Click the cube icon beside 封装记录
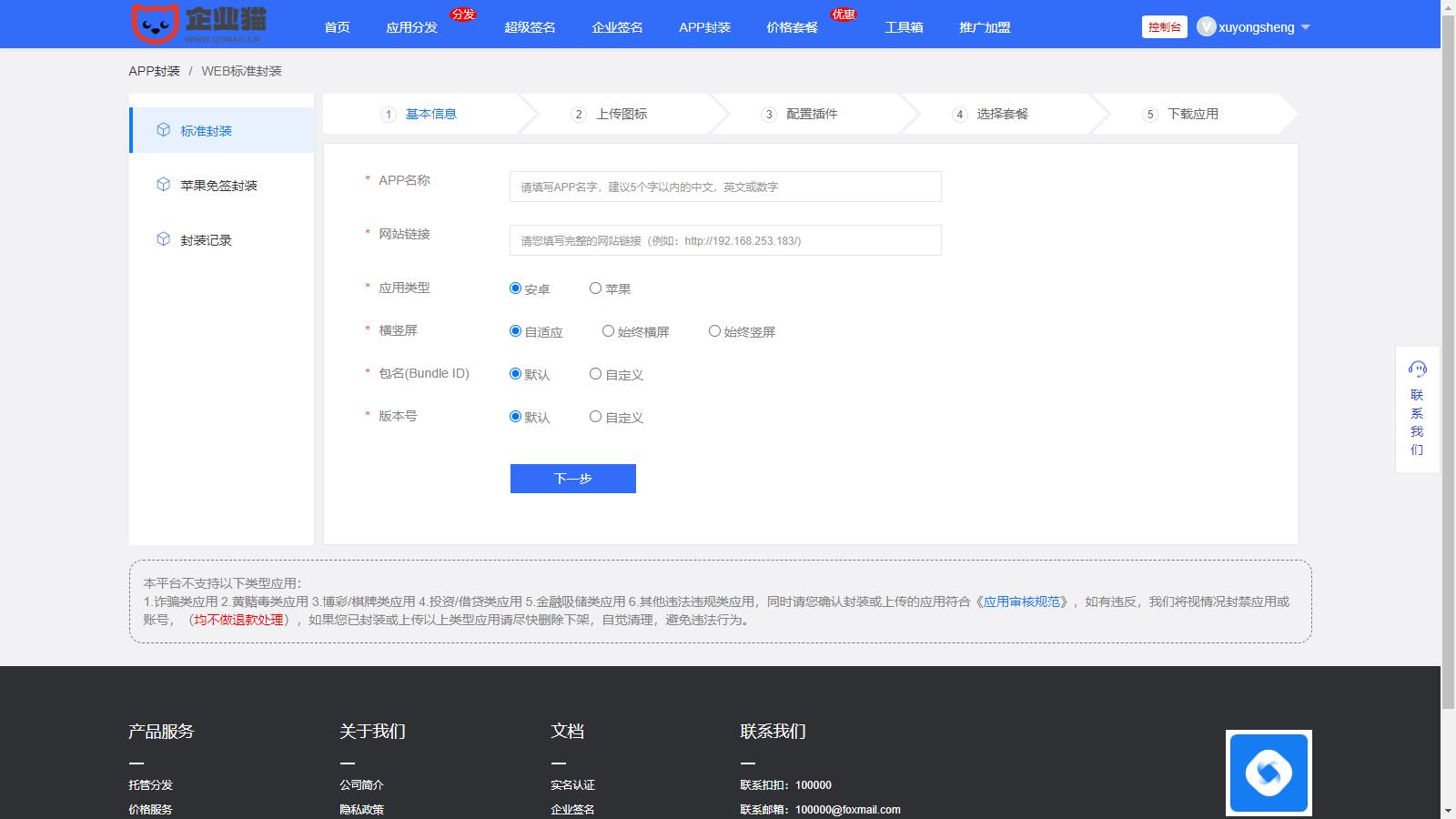The height and width of the screenshot is (819, 1456). (163, 239)
